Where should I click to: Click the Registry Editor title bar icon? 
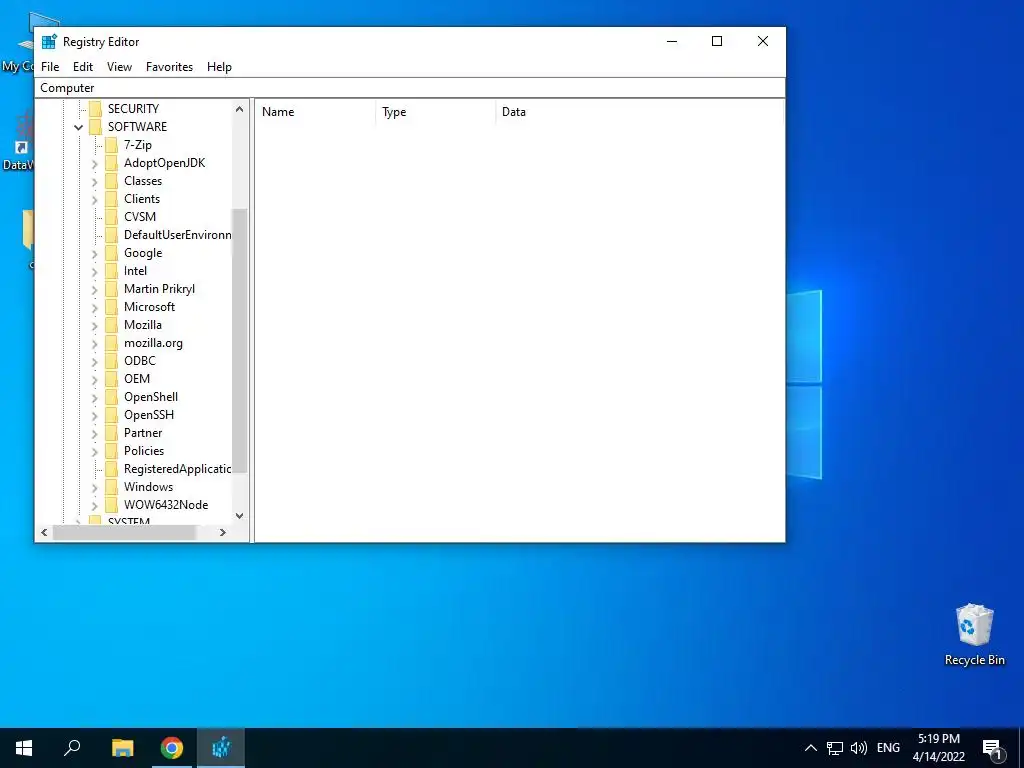(49, 41)
